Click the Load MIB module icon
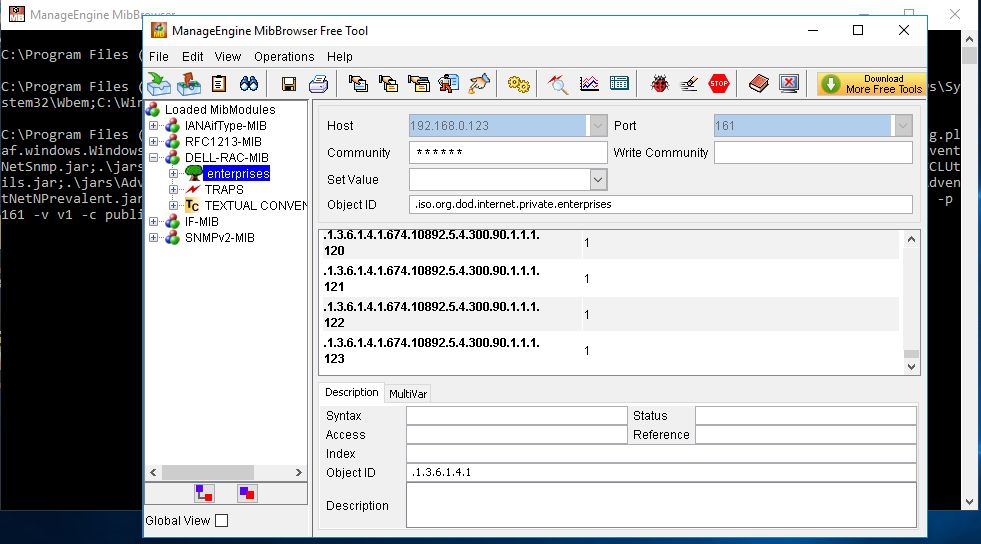 click(x=159, y=83)
